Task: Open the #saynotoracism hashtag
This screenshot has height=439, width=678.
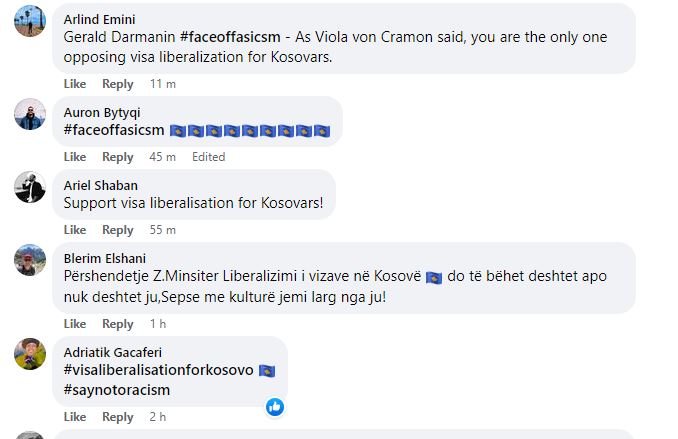Action: point(117,390)
